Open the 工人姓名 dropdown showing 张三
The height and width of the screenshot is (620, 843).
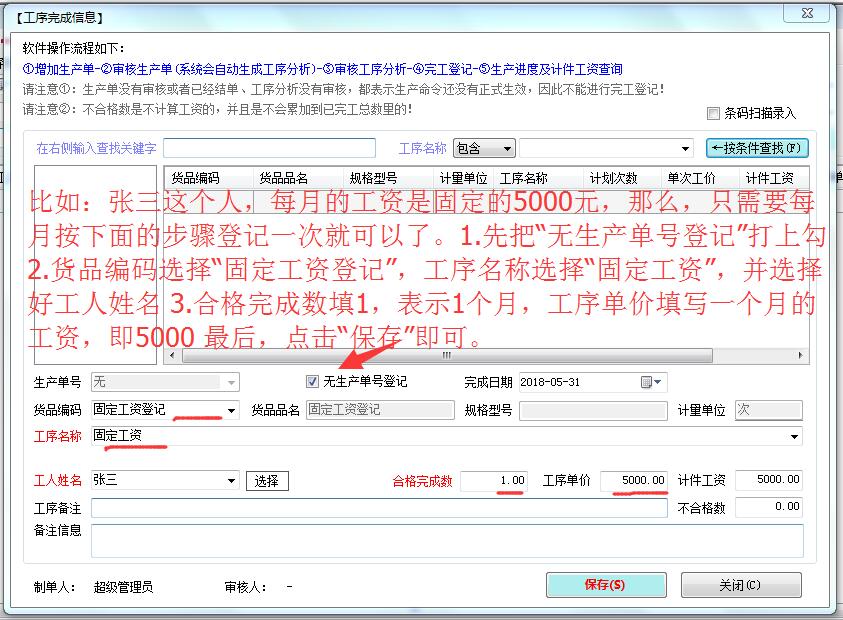(x=233, y=480)
